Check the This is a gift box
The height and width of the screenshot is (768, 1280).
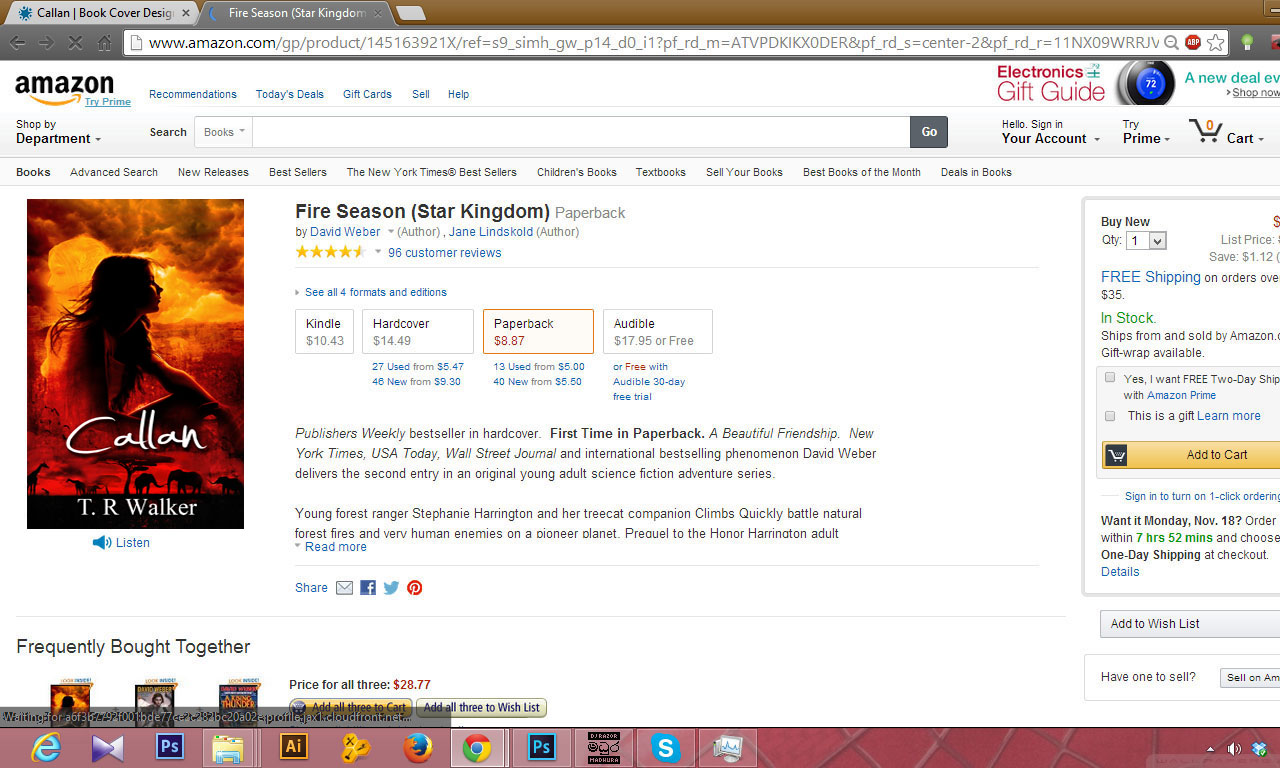(x=1110, y=415)
